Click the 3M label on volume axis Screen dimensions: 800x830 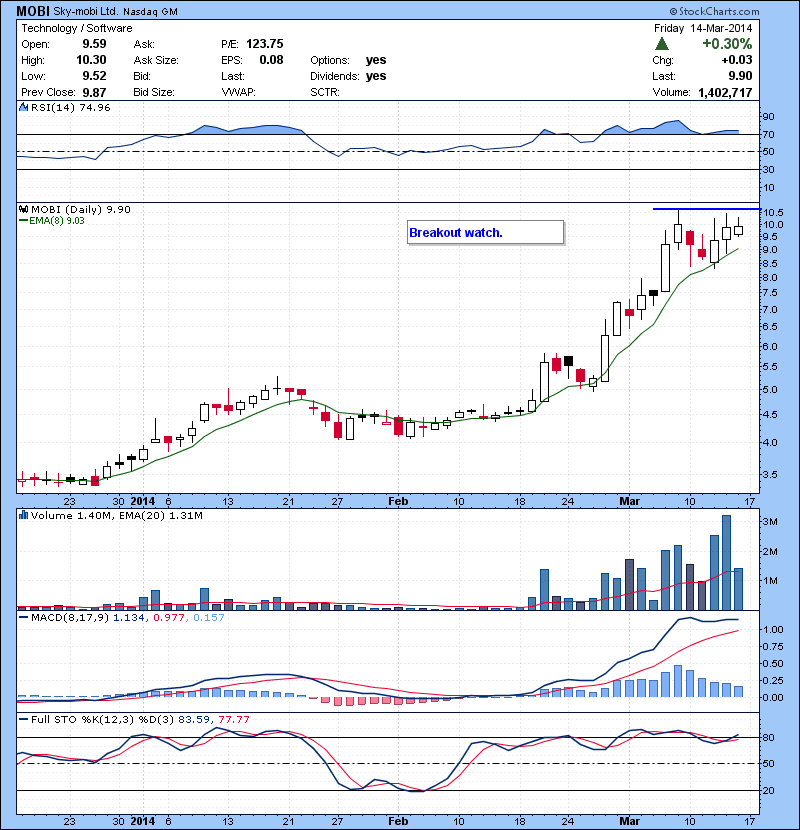(x=770, y=521)
